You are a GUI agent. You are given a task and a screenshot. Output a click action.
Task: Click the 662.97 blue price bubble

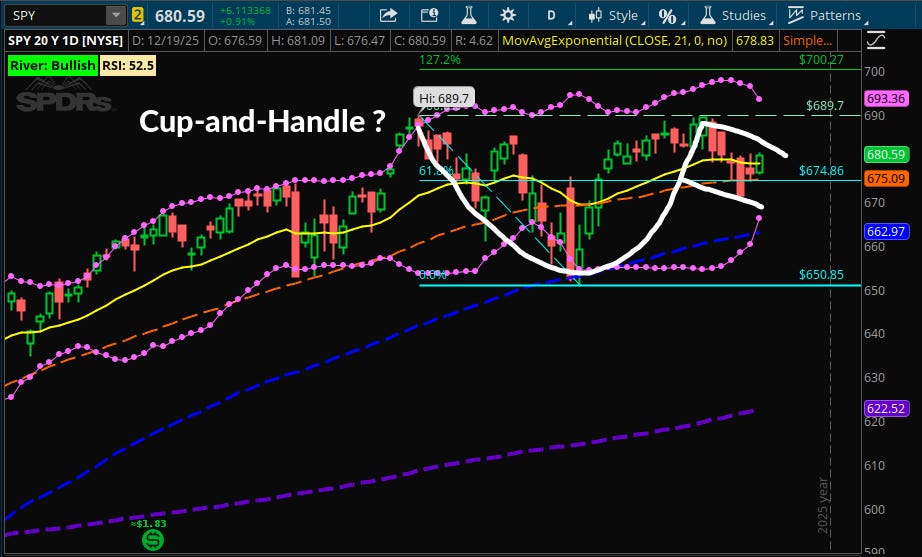click(x=886, y=231)
